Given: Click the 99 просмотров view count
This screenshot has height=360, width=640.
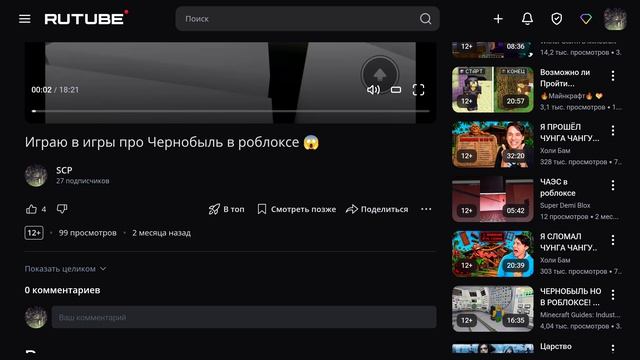Looking at the screenshot, I should (87, 233).
